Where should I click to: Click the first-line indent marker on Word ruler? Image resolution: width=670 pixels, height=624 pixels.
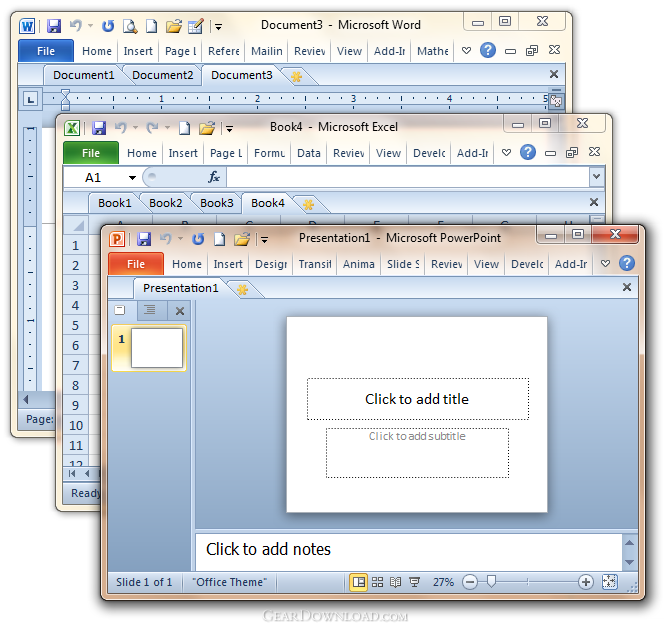[65, 94]
